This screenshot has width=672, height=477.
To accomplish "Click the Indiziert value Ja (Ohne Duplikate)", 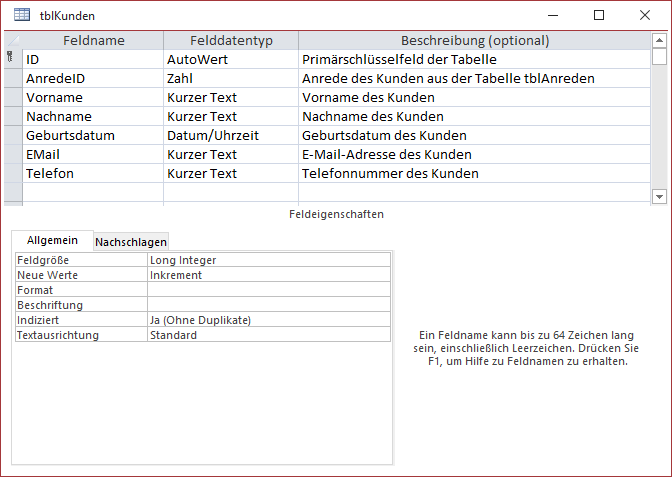I will 269,320.
